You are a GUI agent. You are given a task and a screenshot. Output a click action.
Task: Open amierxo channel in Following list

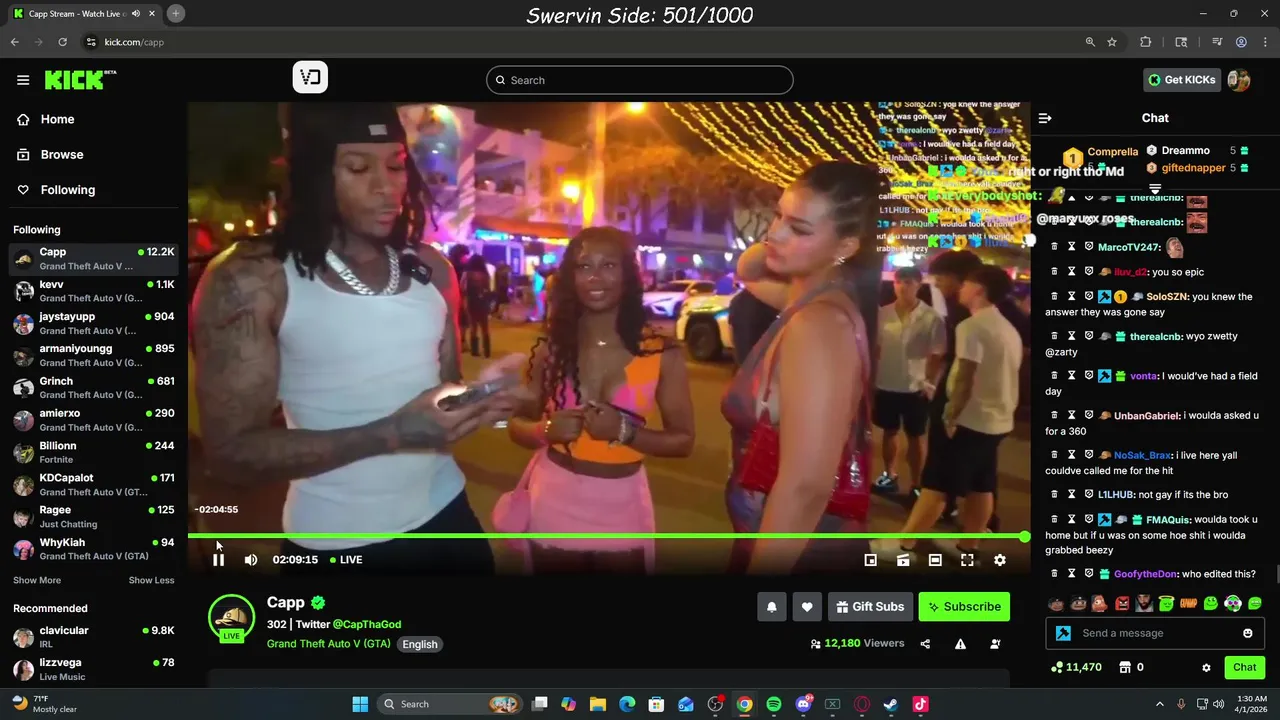[94, 420]
